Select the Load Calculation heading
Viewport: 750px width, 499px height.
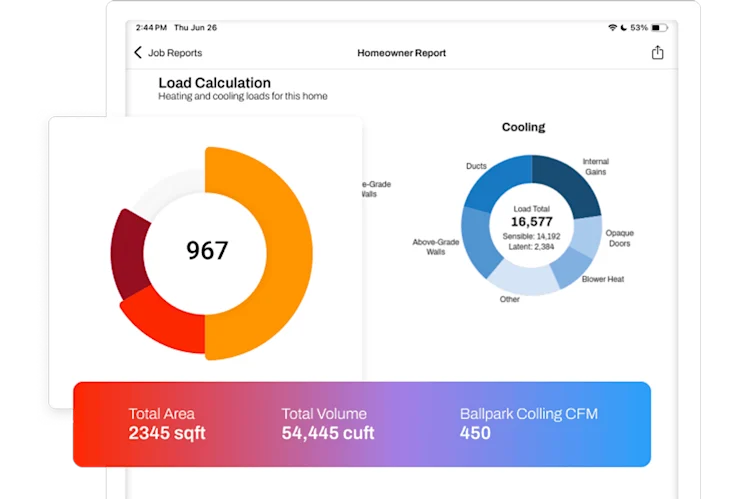(214, 82)
